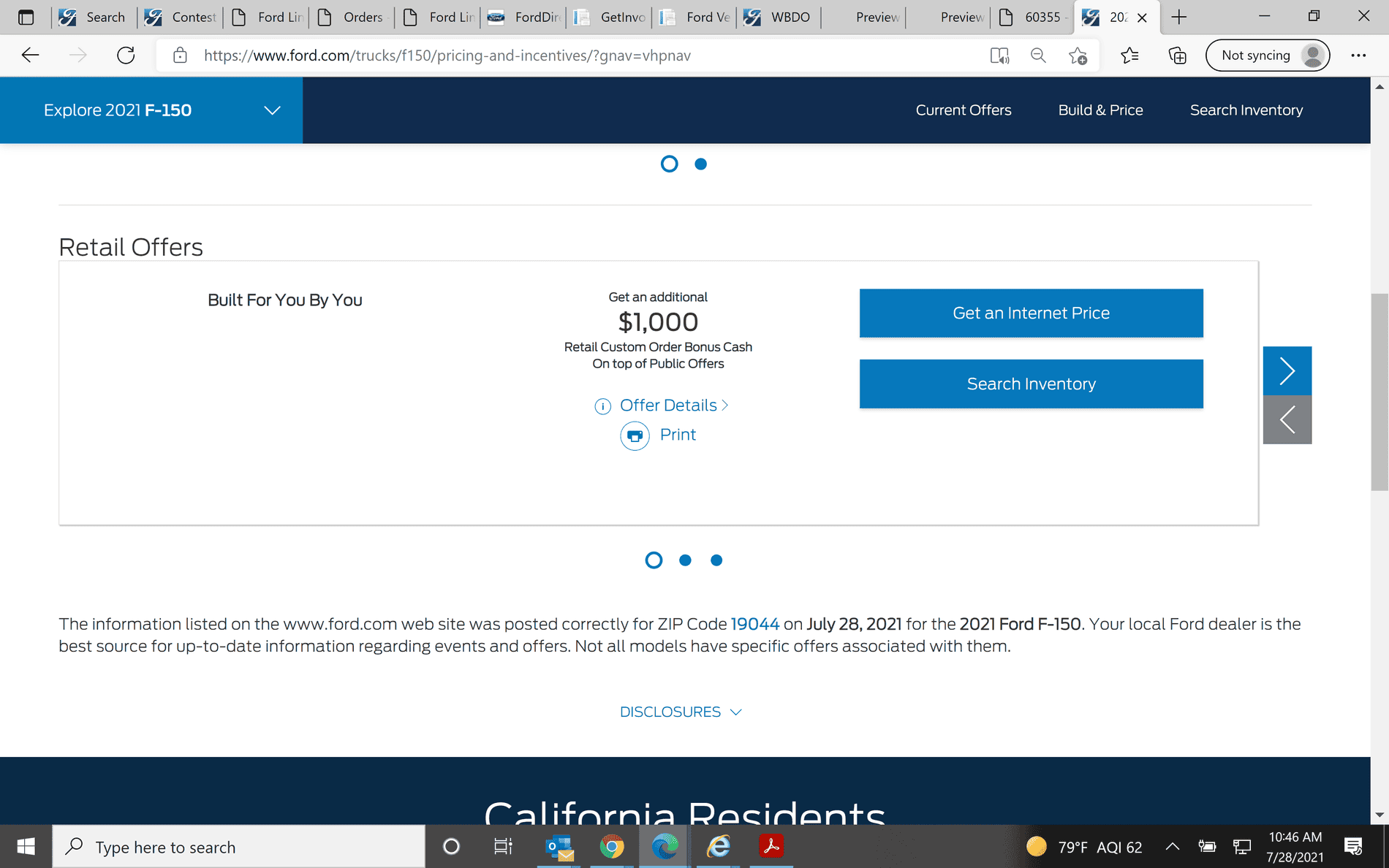The image size is (1389, 868).
Task: Open Task View on the taskbar
Action: coord(503,847)
